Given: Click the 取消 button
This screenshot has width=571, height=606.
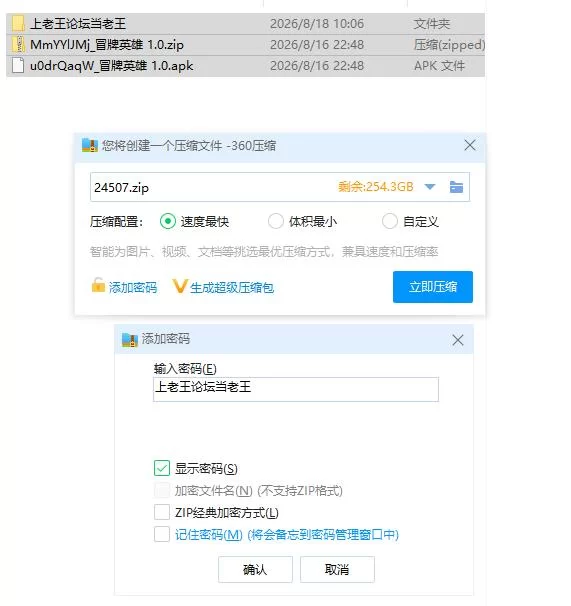Looking at the screenshot, I should [x=337, y=569].
